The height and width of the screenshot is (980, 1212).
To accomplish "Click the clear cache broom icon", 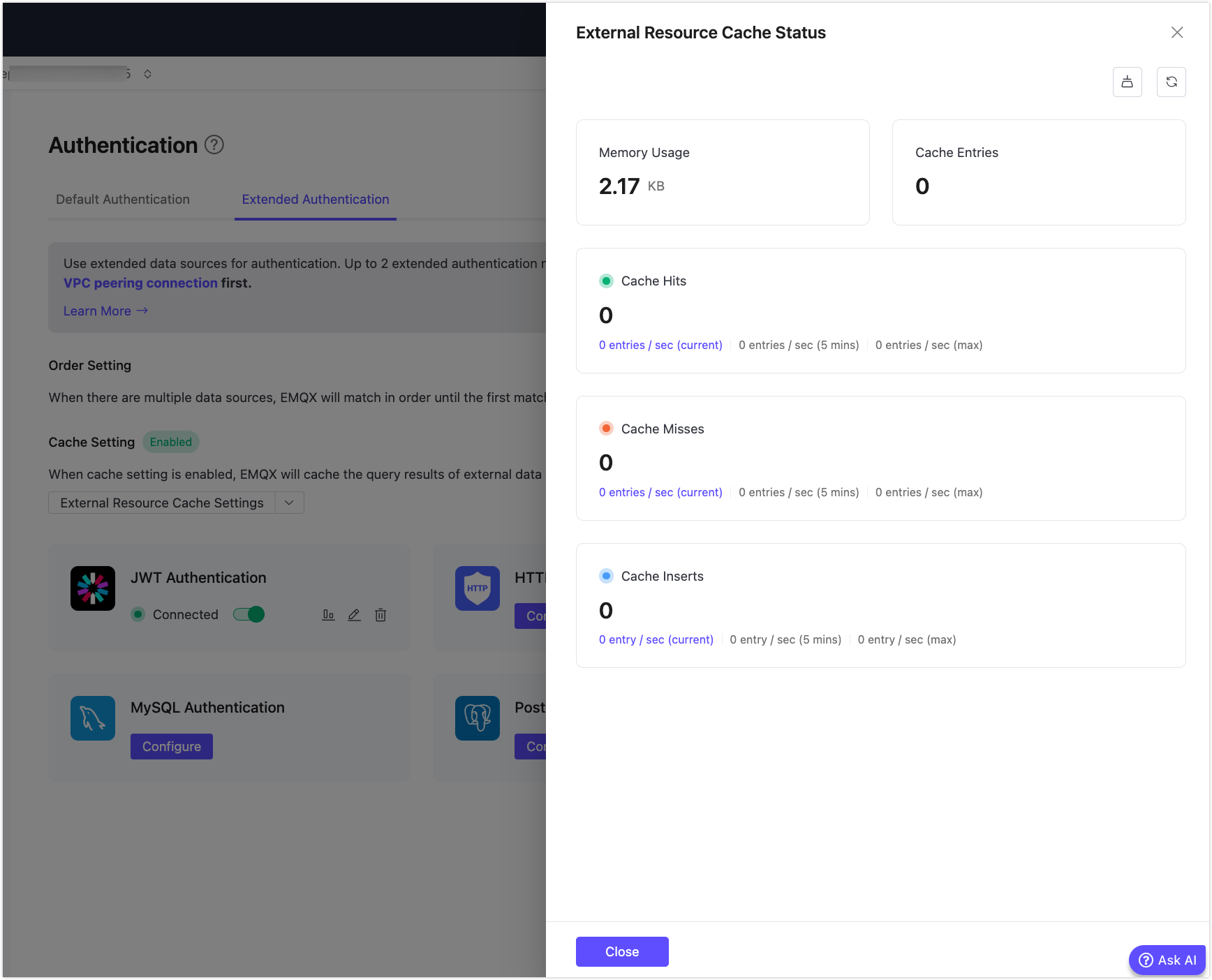I will [x=1127, y=82].
